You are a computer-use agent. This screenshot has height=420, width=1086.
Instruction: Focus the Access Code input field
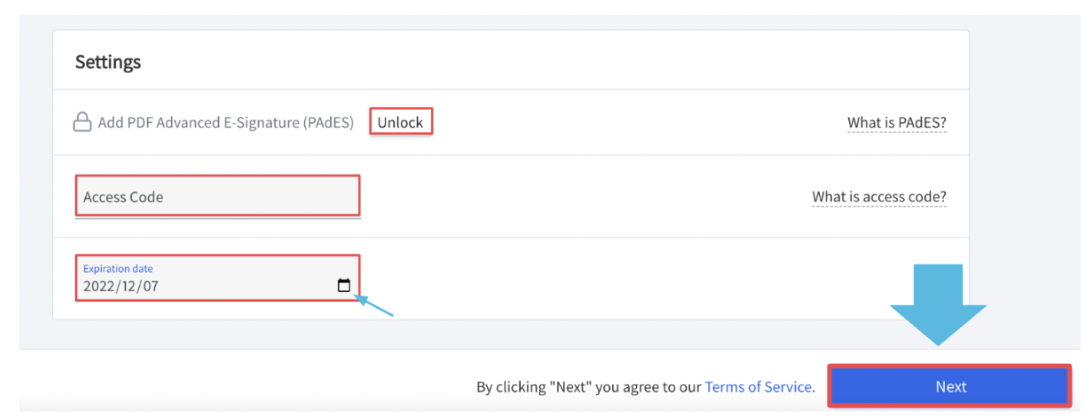point(217,196)
